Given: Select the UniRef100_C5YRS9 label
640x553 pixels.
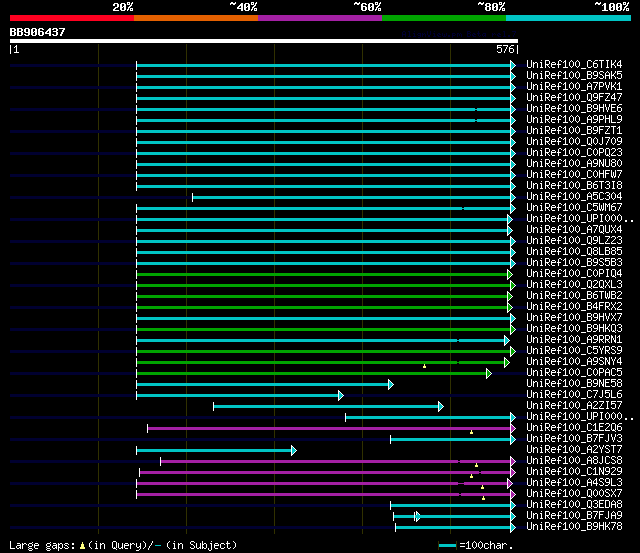Looking at the screenshot, I should (x=574, y=351).
